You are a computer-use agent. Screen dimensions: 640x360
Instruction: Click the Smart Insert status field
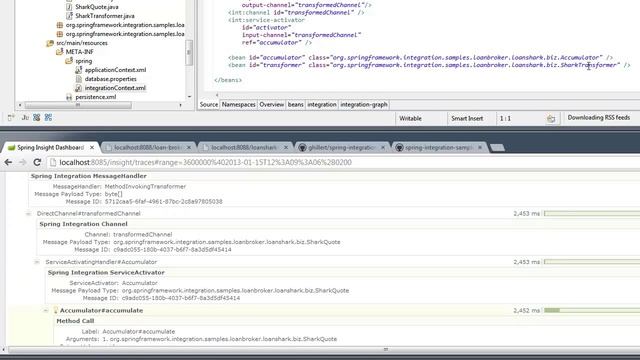pos(467,118)
